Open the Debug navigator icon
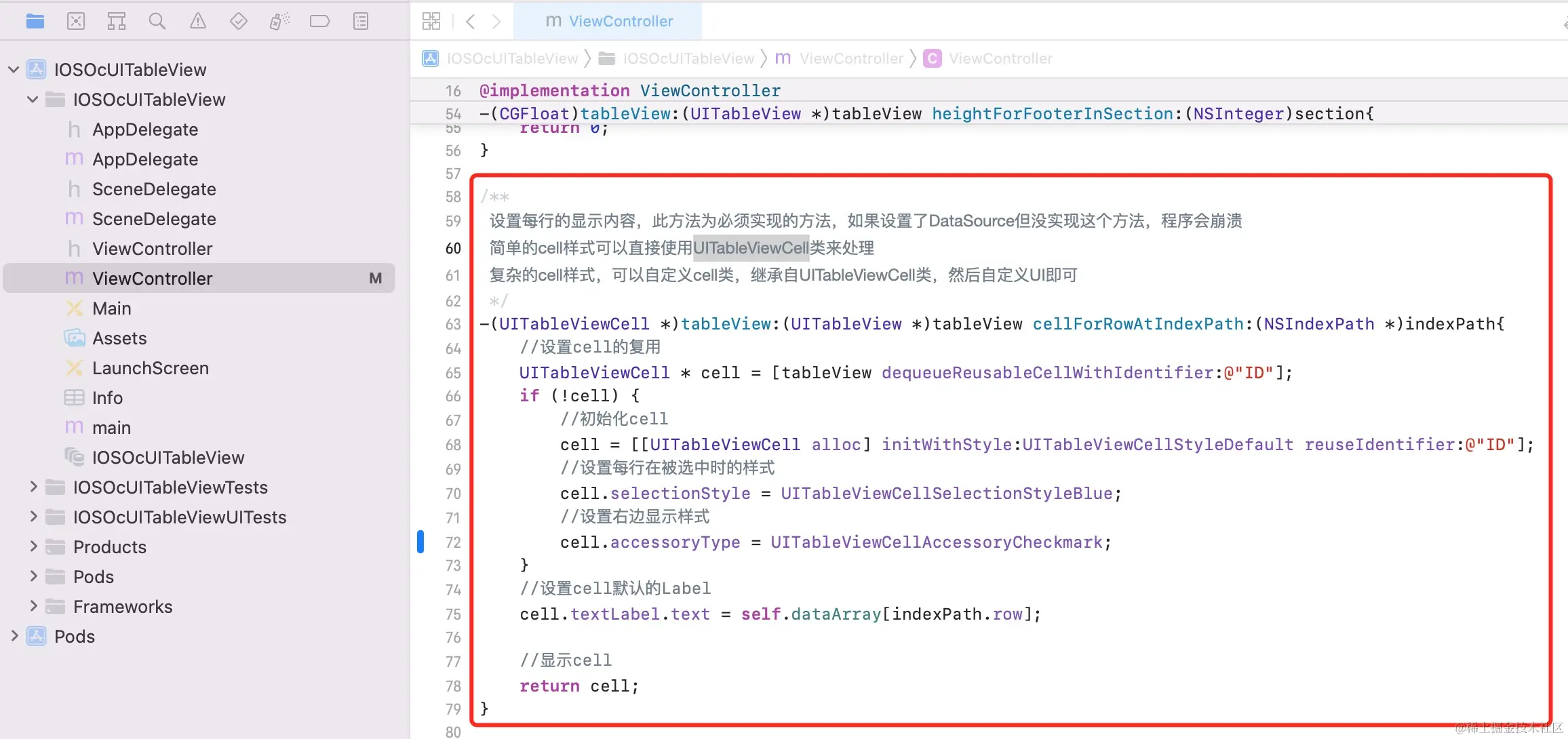 coord(279,22)
